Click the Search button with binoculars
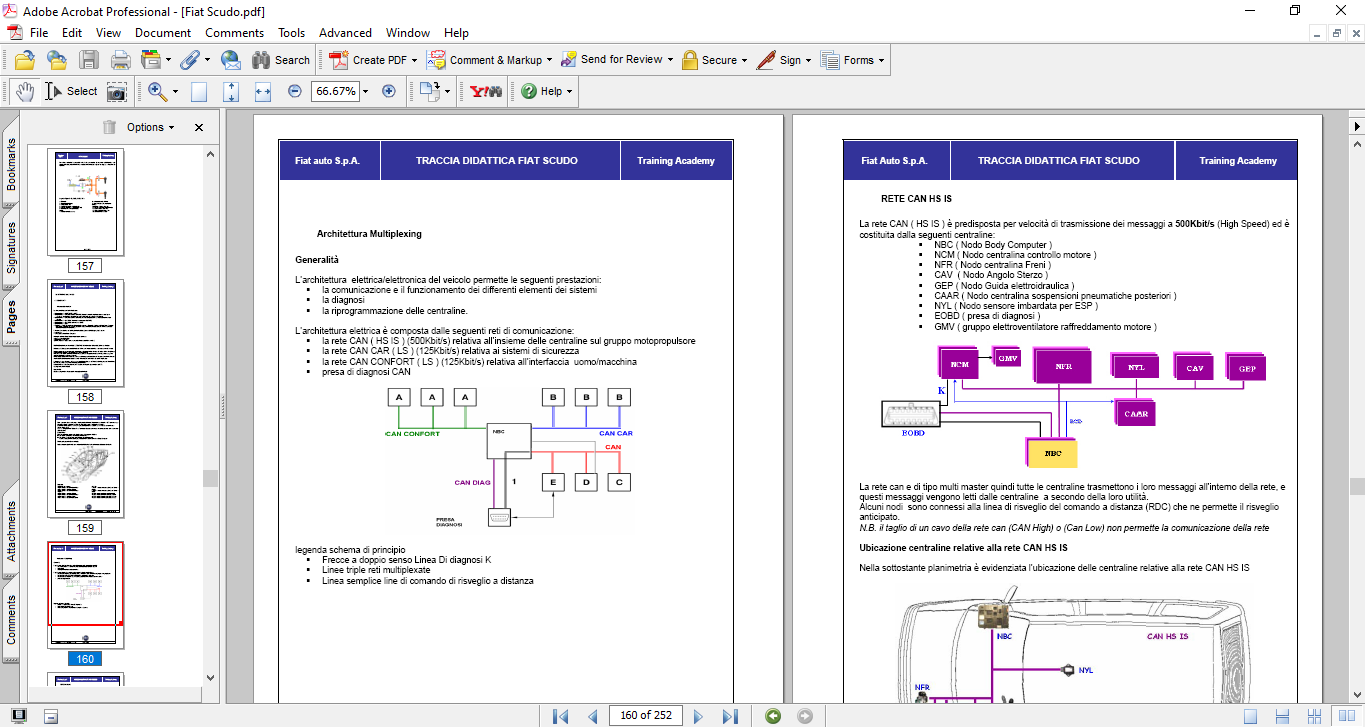 (x=281, y=60)
